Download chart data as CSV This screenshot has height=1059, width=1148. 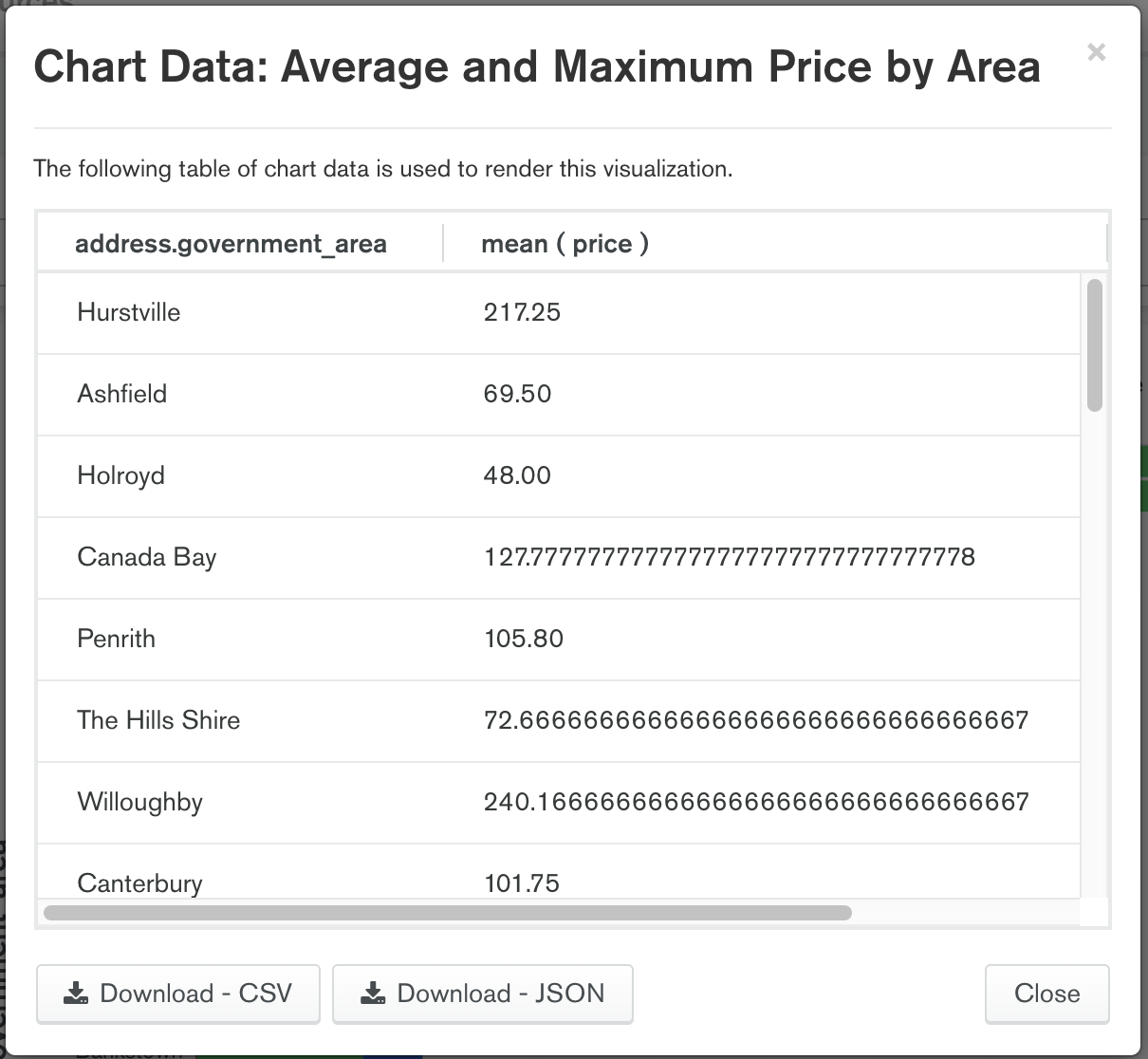[x=178, y=994]
